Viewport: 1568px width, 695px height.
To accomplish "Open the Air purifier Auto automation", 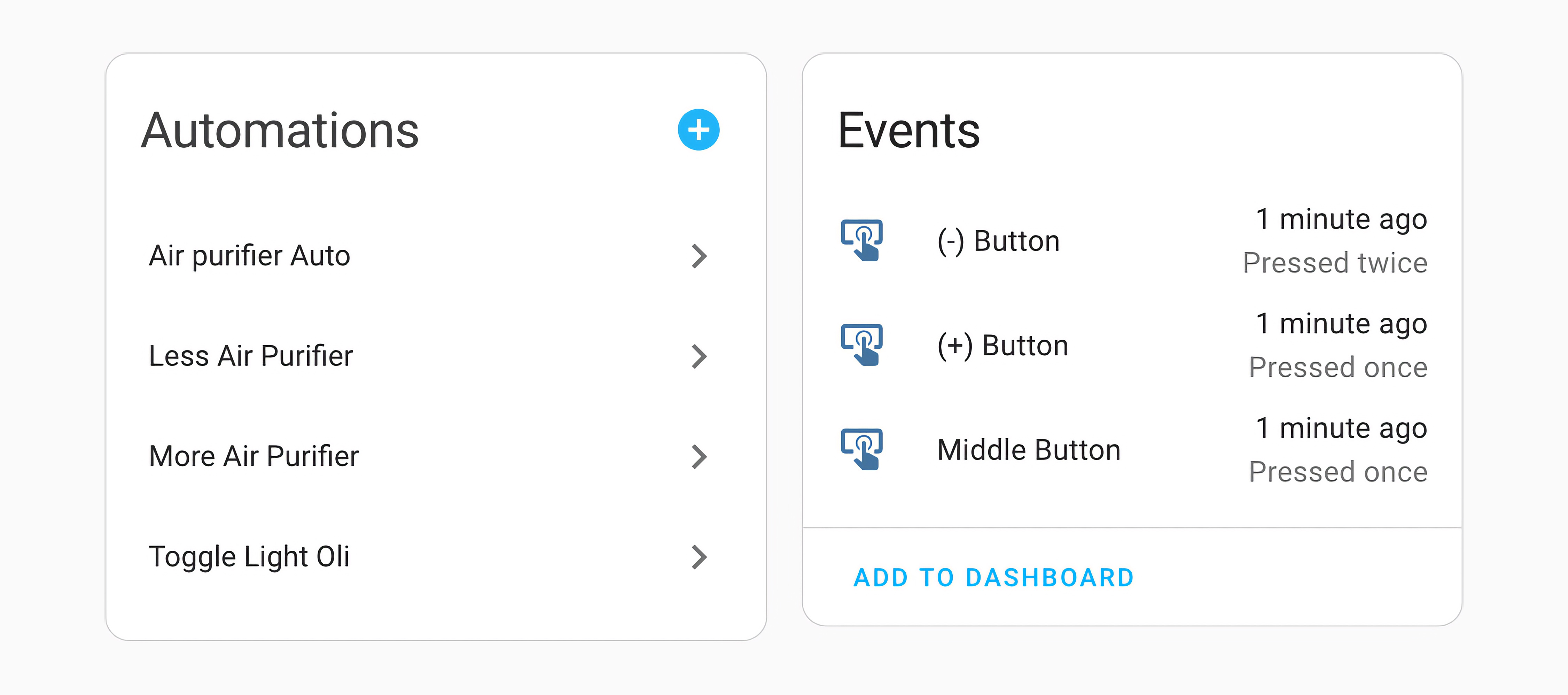I will click(x=435, y=256).
